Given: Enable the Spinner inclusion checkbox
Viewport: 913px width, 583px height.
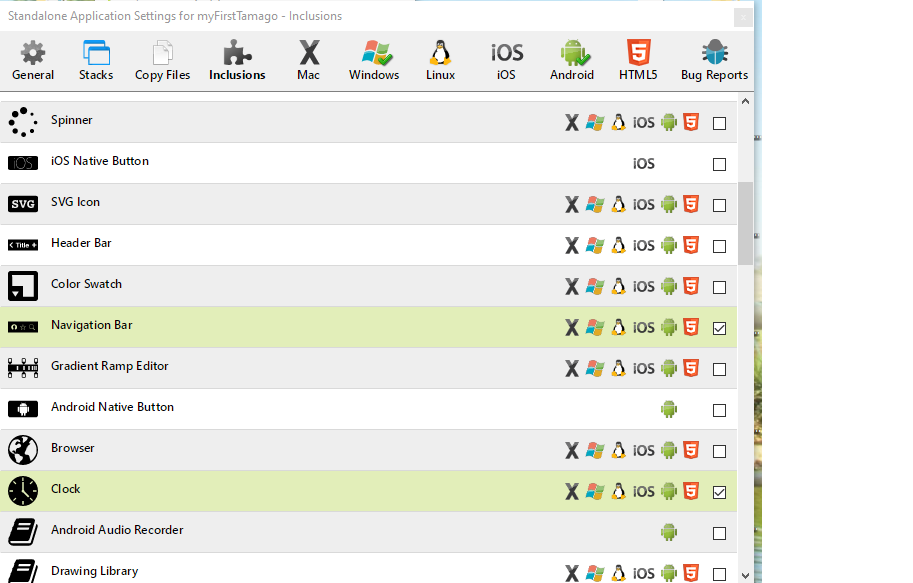Looking at the screenshot, I should 720,123.
